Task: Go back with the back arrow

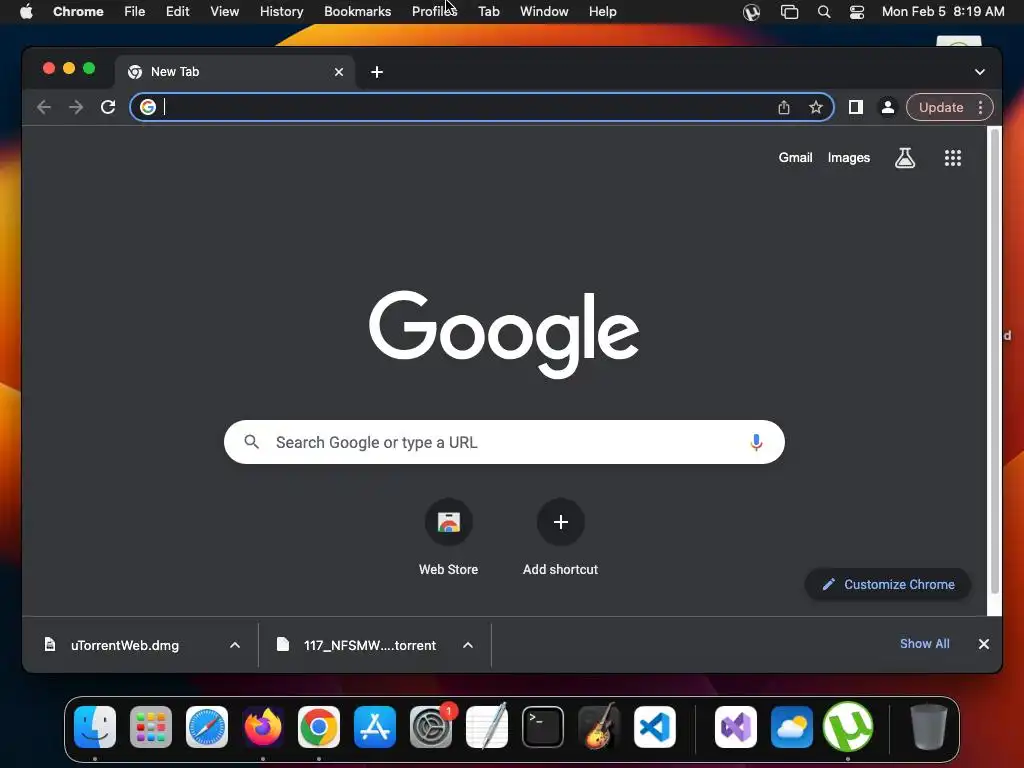Action: pyautogui.click(x=44, y=107)
